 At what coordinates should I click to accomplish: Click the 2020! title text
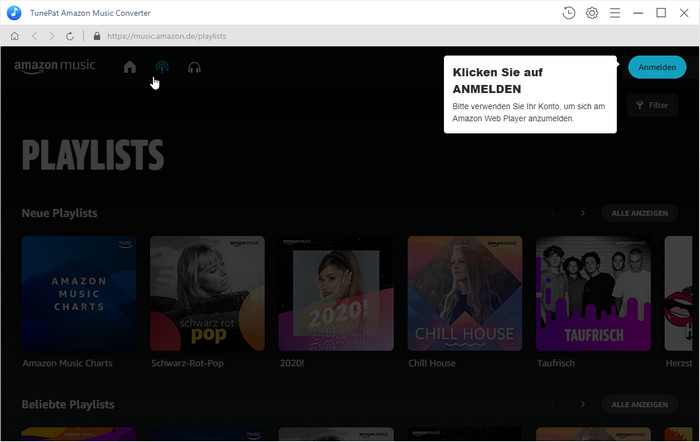(292, 363)
